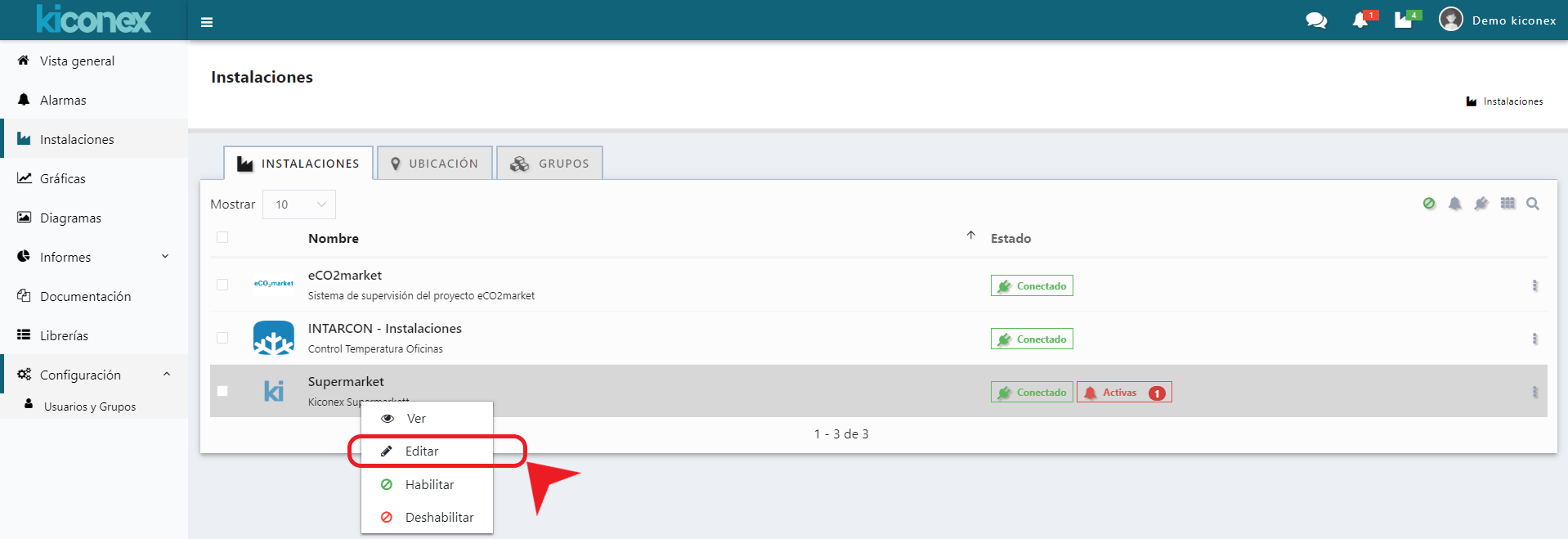Image resolution: width=1568 pixels, height=539 pixels.
Task: Switch to the Ubicación tab
Action: 435,164
